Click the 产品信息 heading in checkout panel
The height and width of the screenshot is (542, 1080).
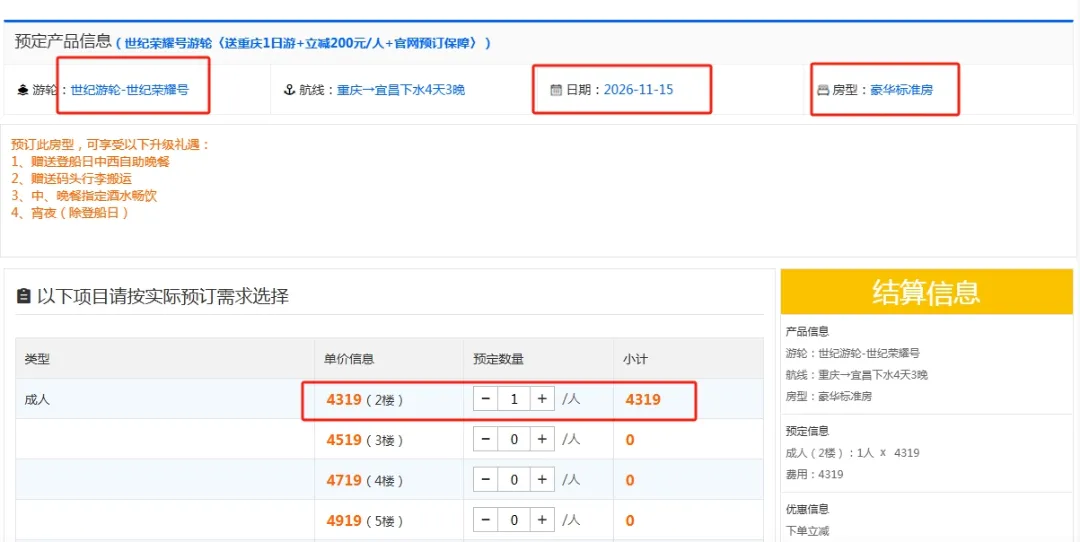pyautogui.click(x=807, y=331)
